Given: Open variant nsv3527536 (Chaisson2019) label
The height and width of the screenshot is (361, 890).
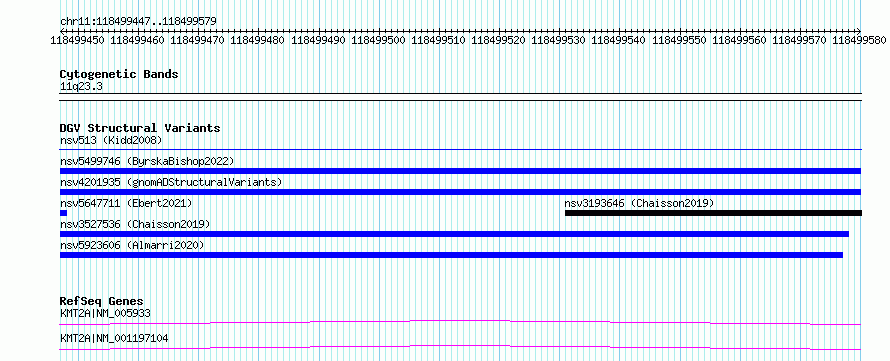Looking at the screenshot, I should pos(135,224).
